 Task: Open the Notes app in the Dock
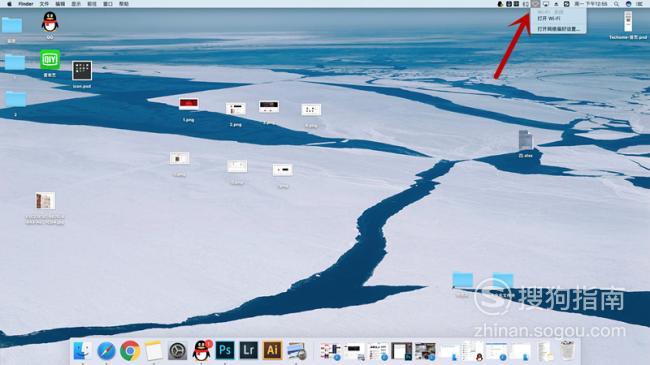154,351
